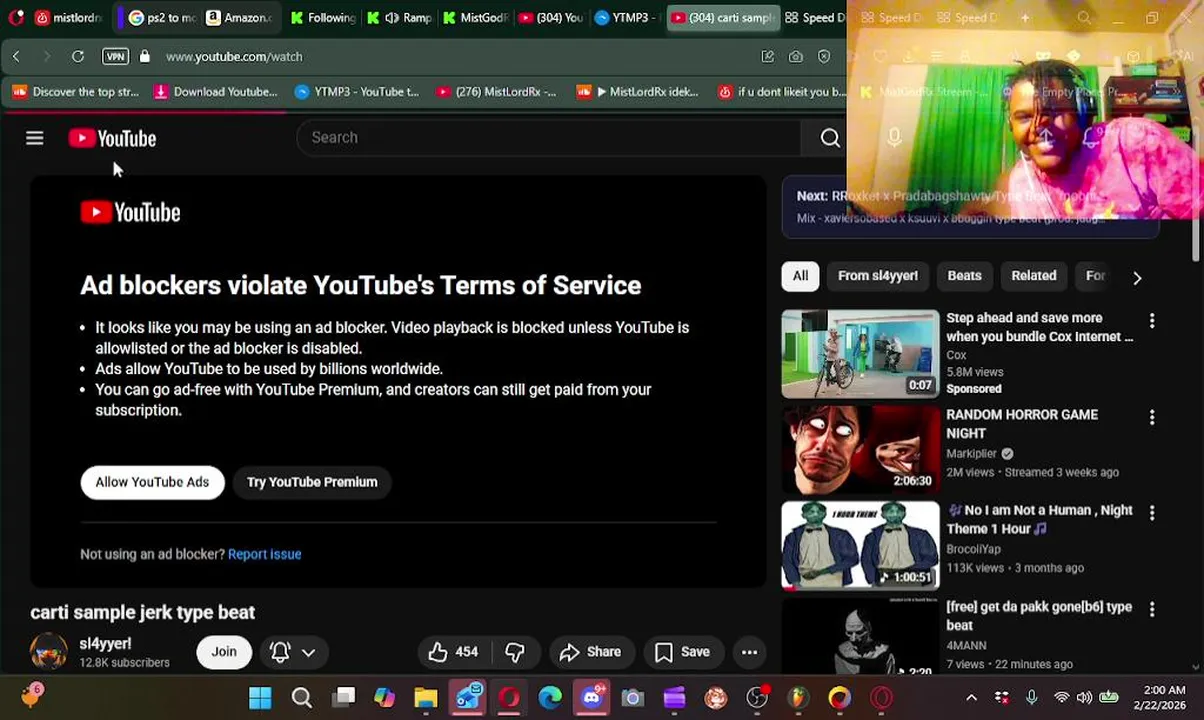Click the search magnifier button

click(830, 138)
